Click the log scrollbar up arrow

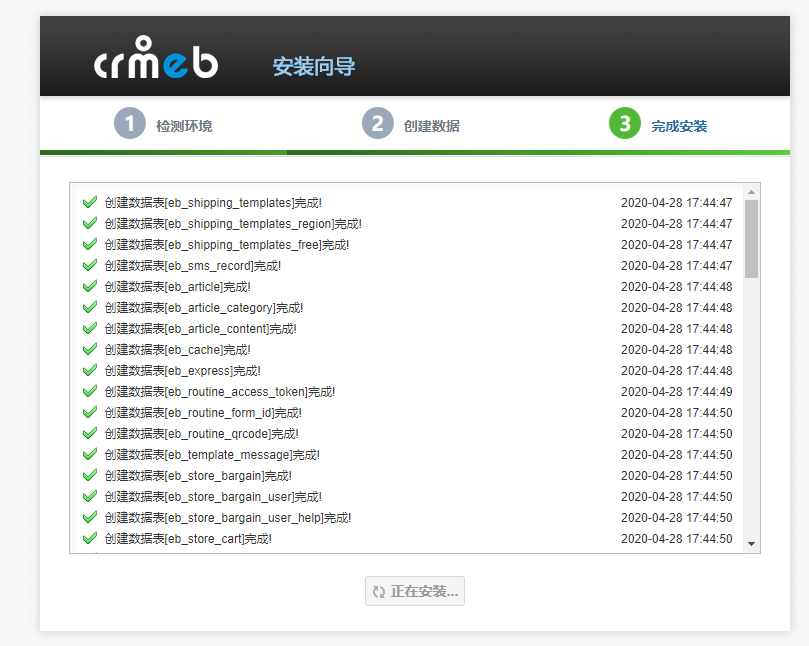pyautogui.click(x=752, y=192)
